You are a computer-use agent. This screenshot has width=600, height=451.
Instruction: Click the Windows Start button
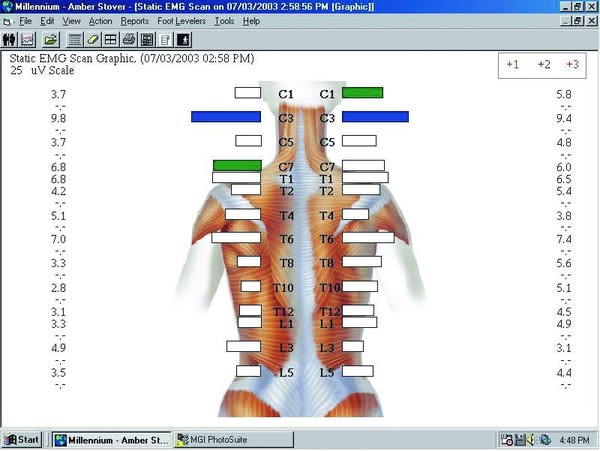[x=23, y=439]
